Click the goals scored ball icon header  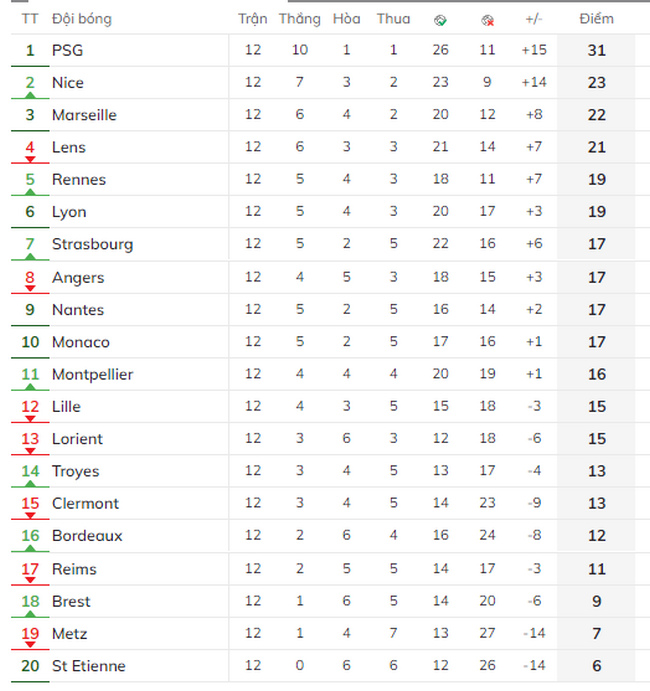coord(440,20)
